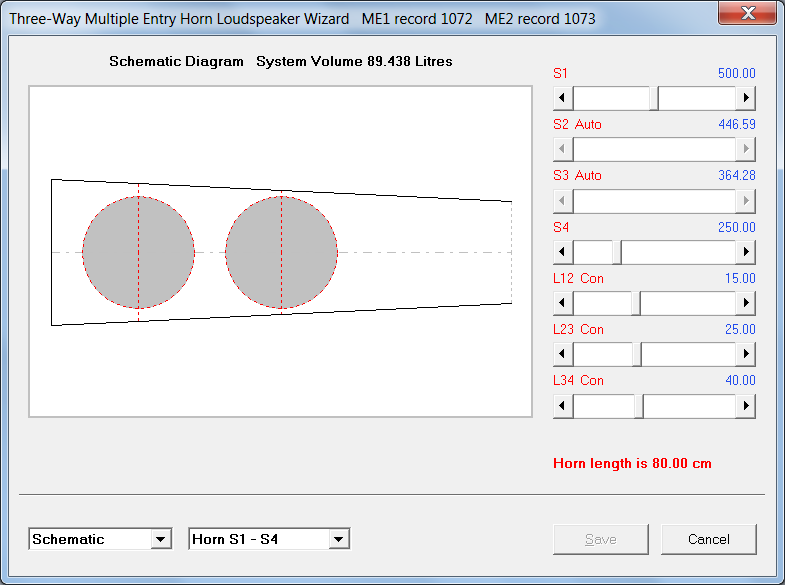Click the S3 Auto slider right arrow

(x=745, y=201)
